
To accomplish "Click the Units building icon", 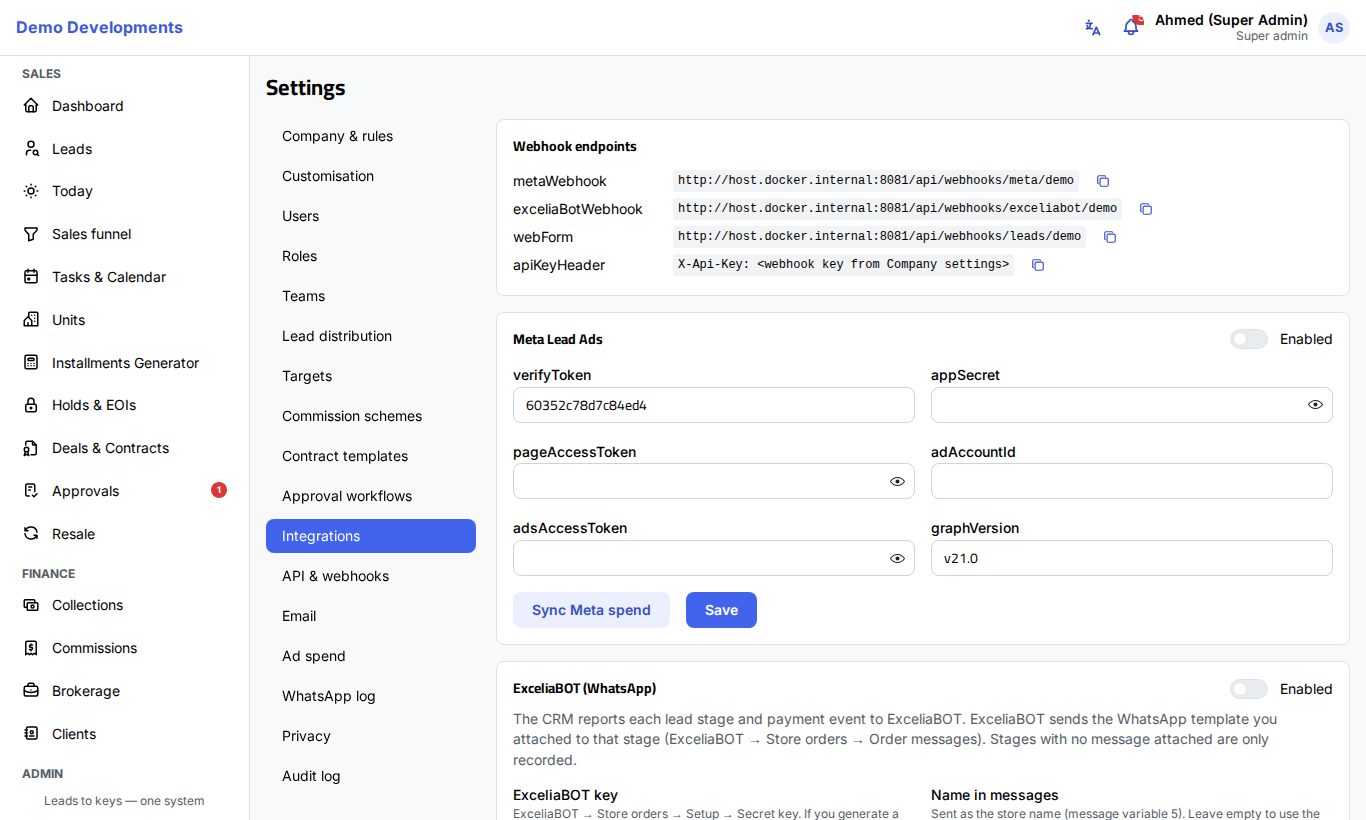I will 31,320.
